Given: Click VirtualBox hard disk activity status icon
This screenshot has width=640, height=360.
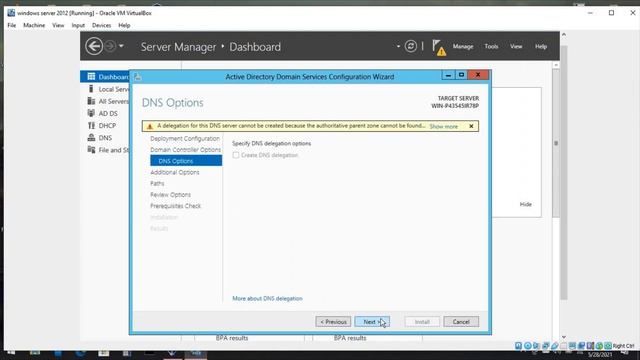Looking at the screenshot, I should (x=518, y=346).
